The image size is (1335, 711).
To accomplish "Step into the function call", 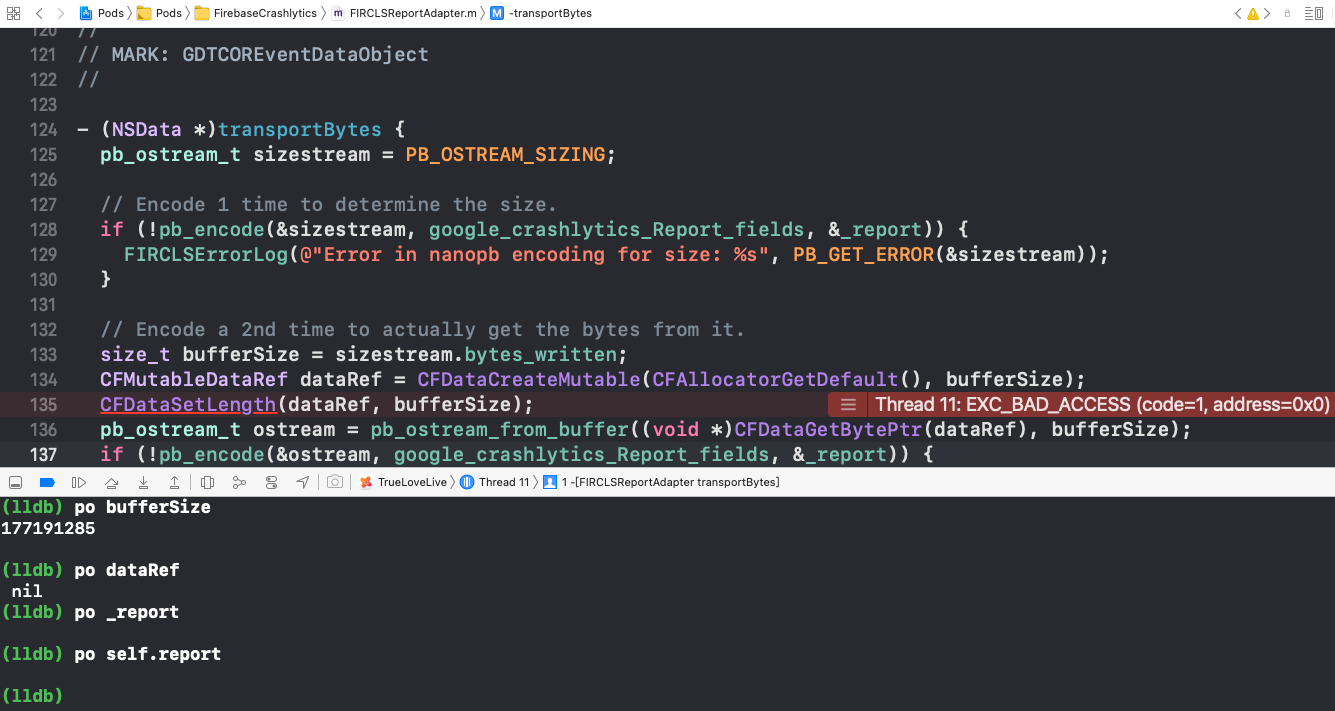I will tap(143, 482).
